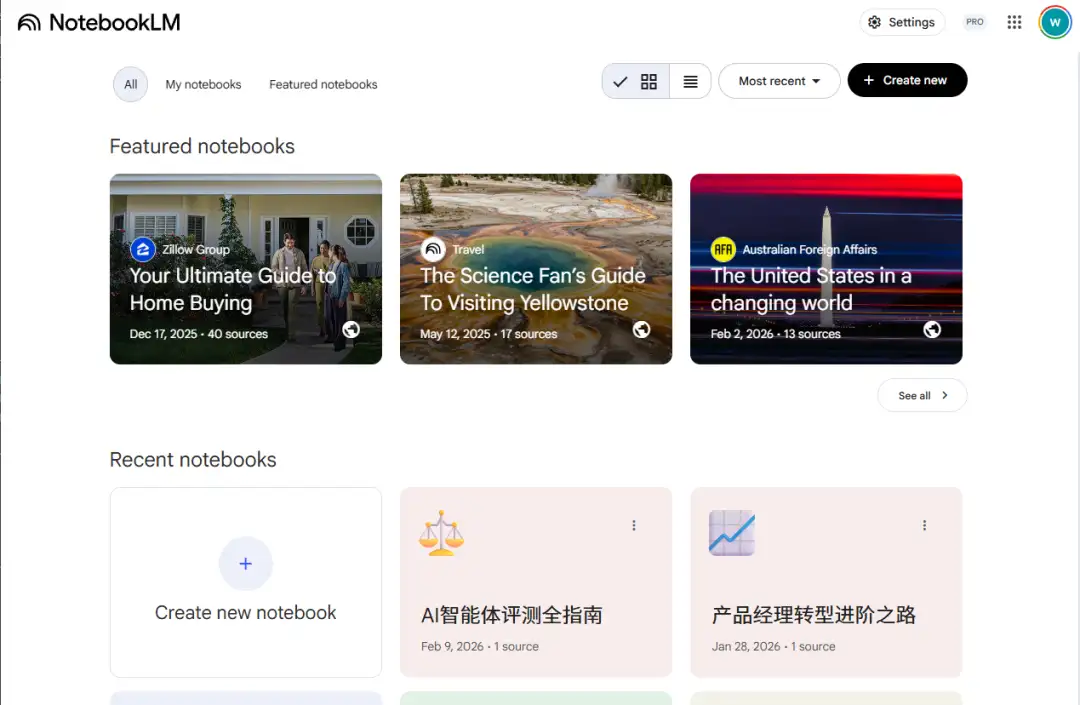Click the plus icon to create notebook
Screen dimensions: 1080x705
coord(246,564)
